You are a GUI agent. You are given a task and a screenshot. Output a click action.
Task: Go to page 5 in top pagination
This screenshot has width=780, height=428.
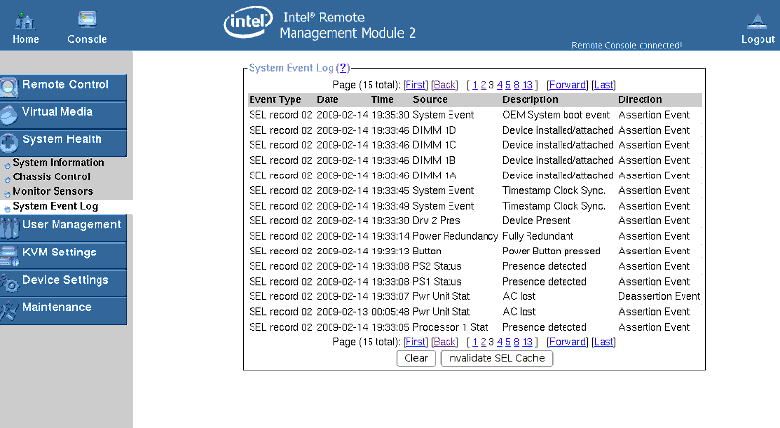(x=508, y=85)
